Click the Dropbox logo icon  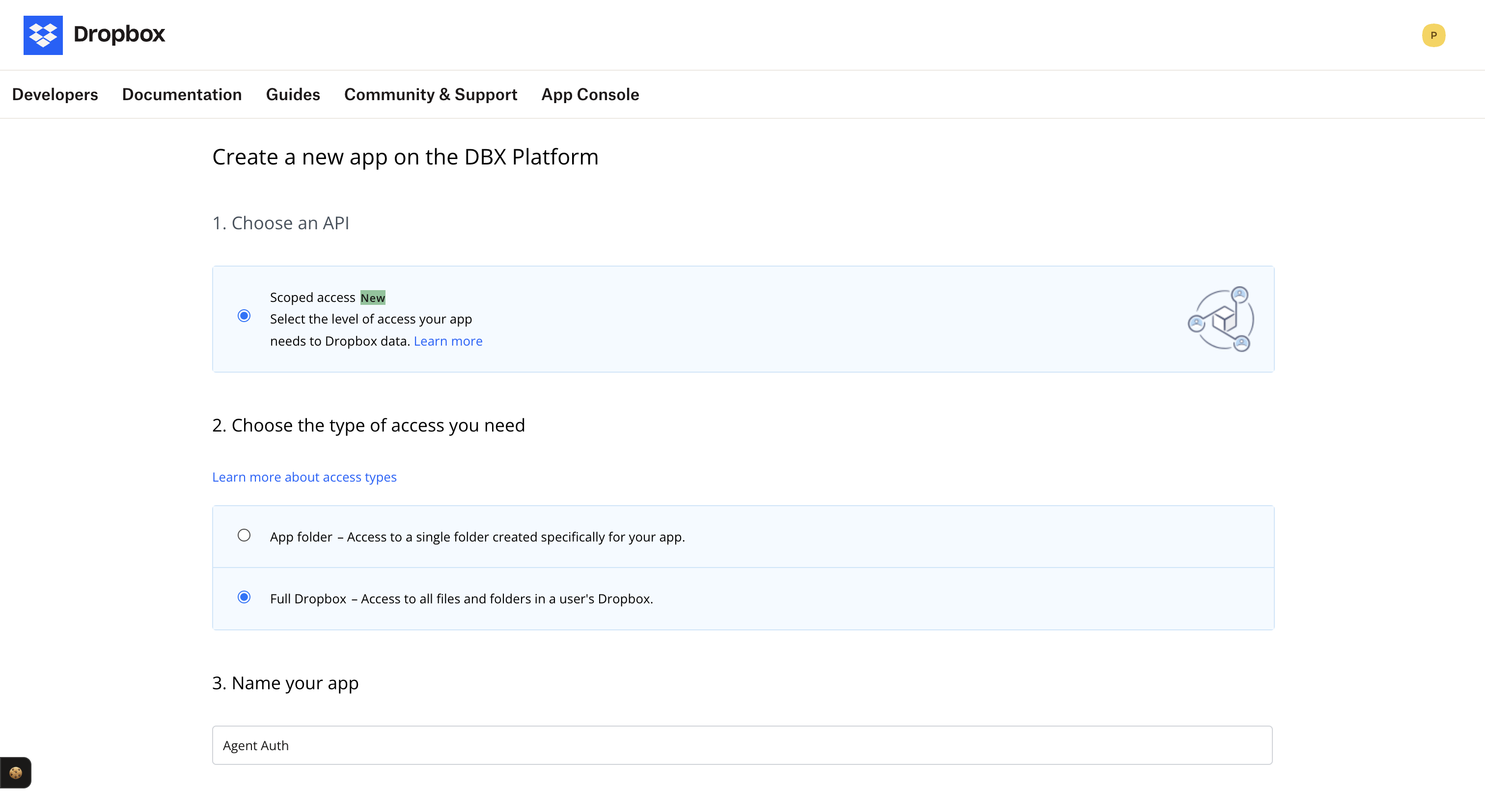43,35
